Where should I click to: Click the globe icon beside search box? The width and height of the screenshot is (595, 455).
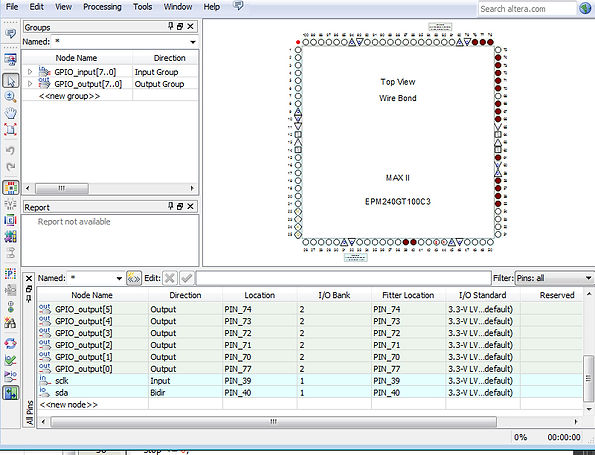tap(585, 8)
